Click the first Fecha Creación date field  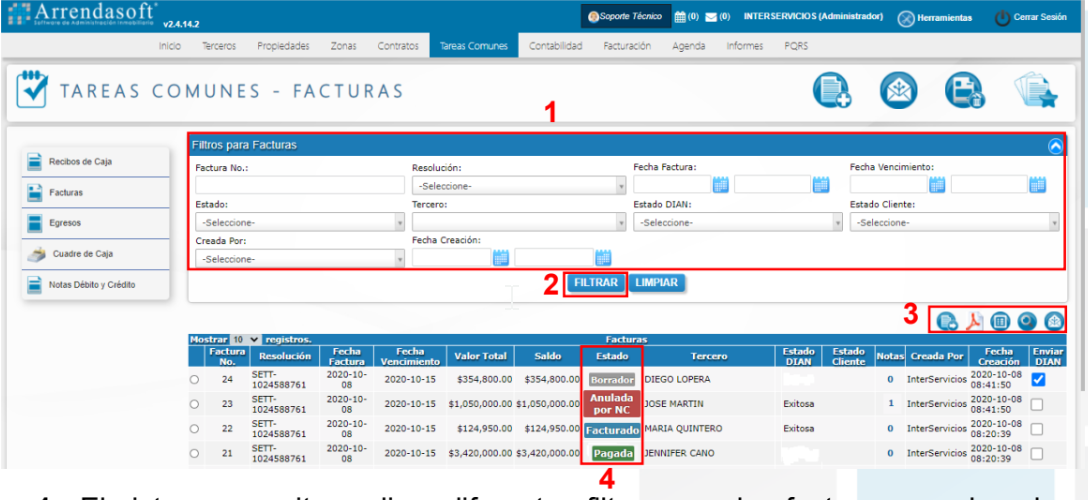[452, 258]
